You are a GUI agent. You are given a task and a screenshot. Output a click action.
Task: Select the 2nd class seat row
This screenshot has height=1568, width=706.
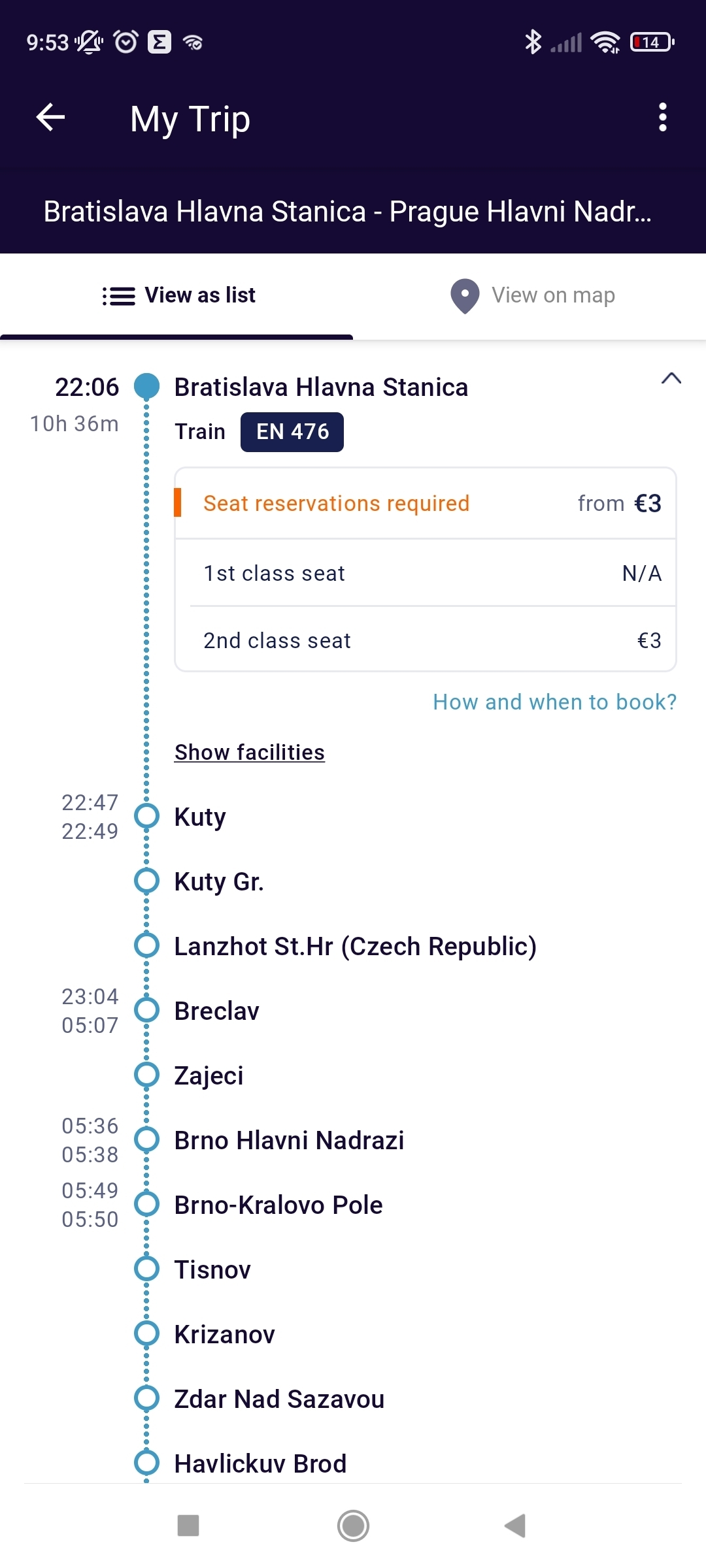[426, 640]
